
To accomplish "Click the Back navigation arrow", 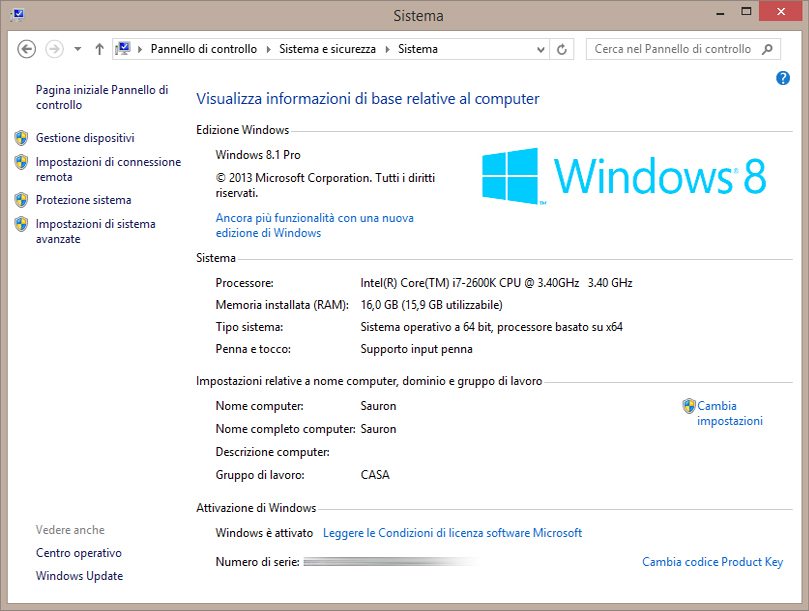I will point(27,49).
